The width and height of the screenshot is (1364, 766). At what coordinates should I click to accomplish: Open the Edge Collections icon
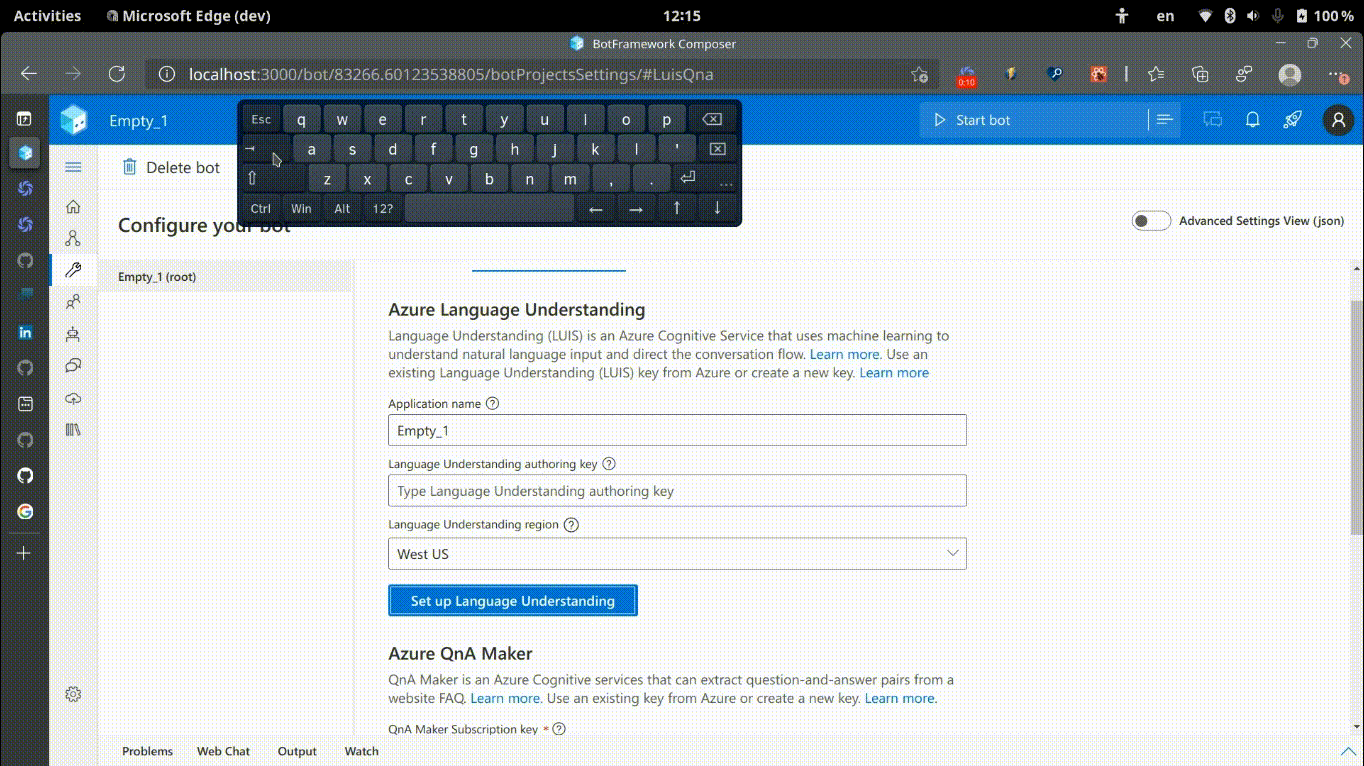[1201, 74]
